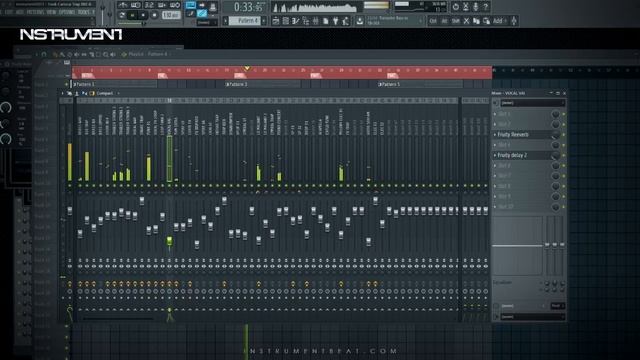
Task: Open the OPTIONS menu
Action: tap(67, 12)
